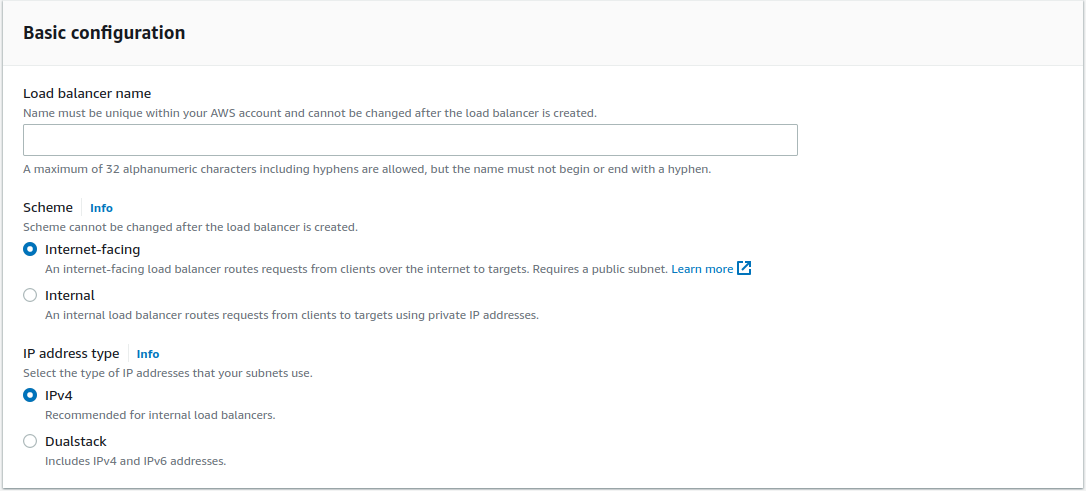1086x491 pixels.
Task: Open the Info link beside Scheme
Action: [101, 208]
